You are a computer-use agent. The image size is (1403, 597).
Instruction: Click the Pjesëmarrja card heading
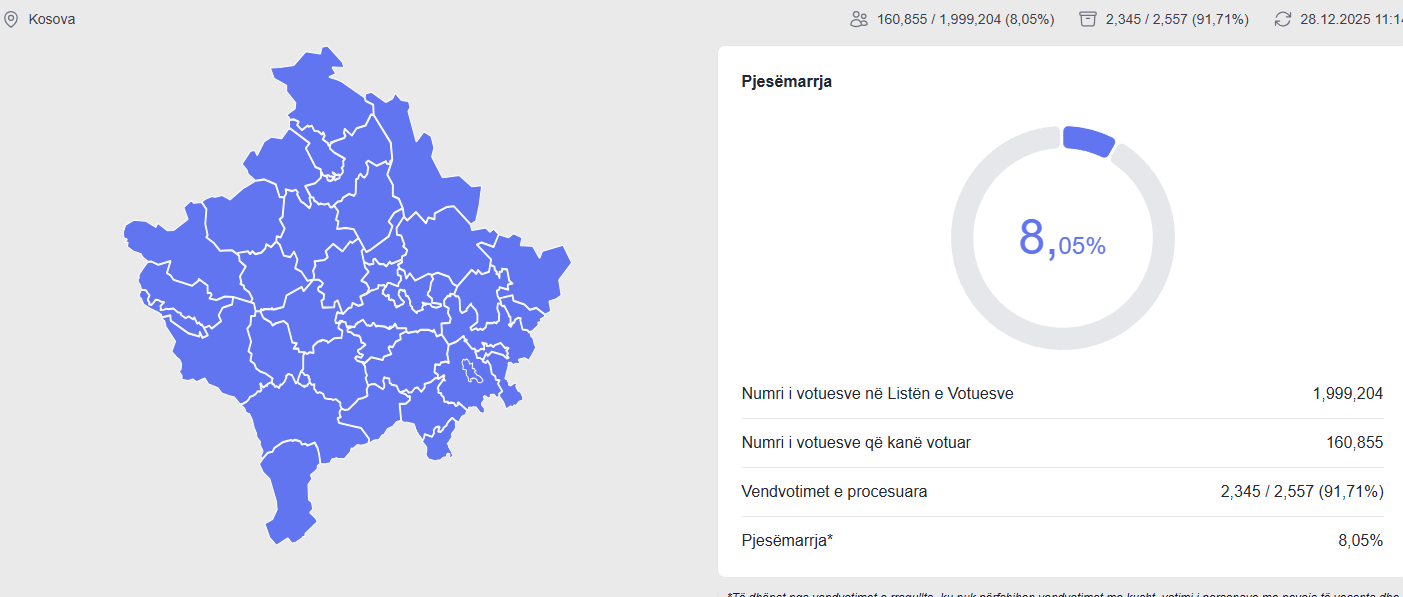click(x=786, y=82)
